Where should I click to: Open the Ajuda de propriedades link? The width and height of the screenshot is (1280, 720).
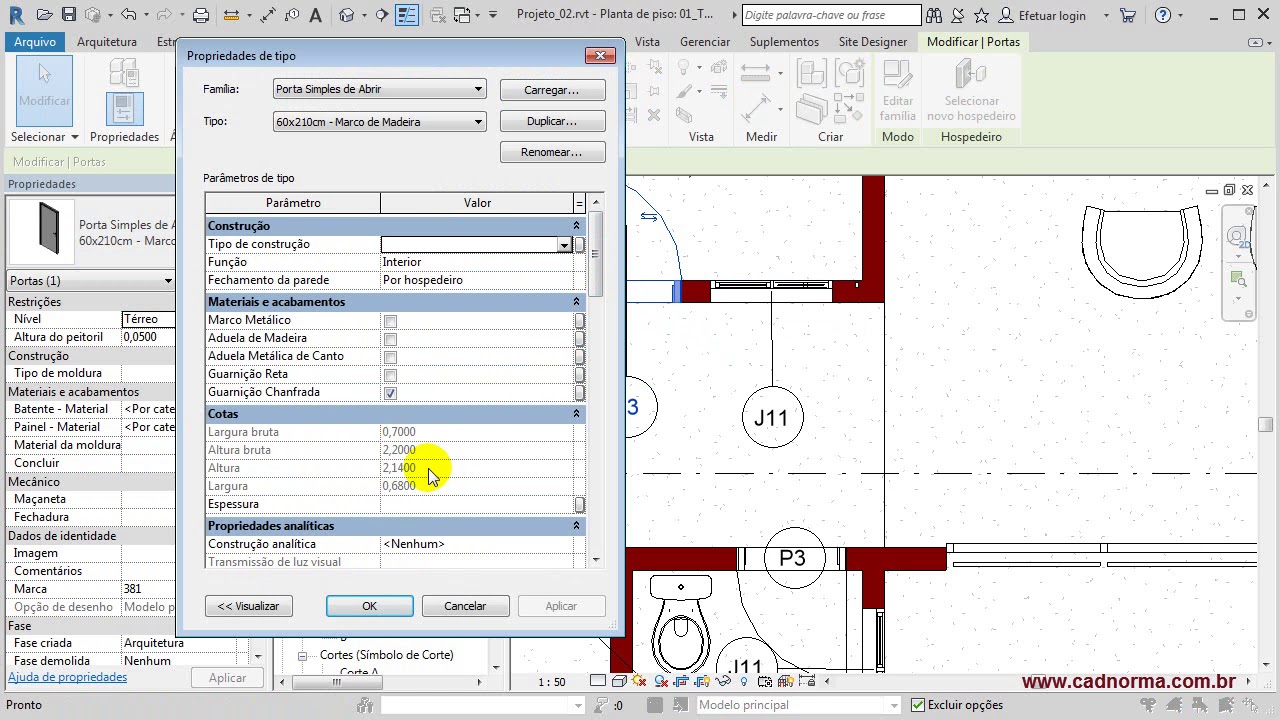point(67,677)
